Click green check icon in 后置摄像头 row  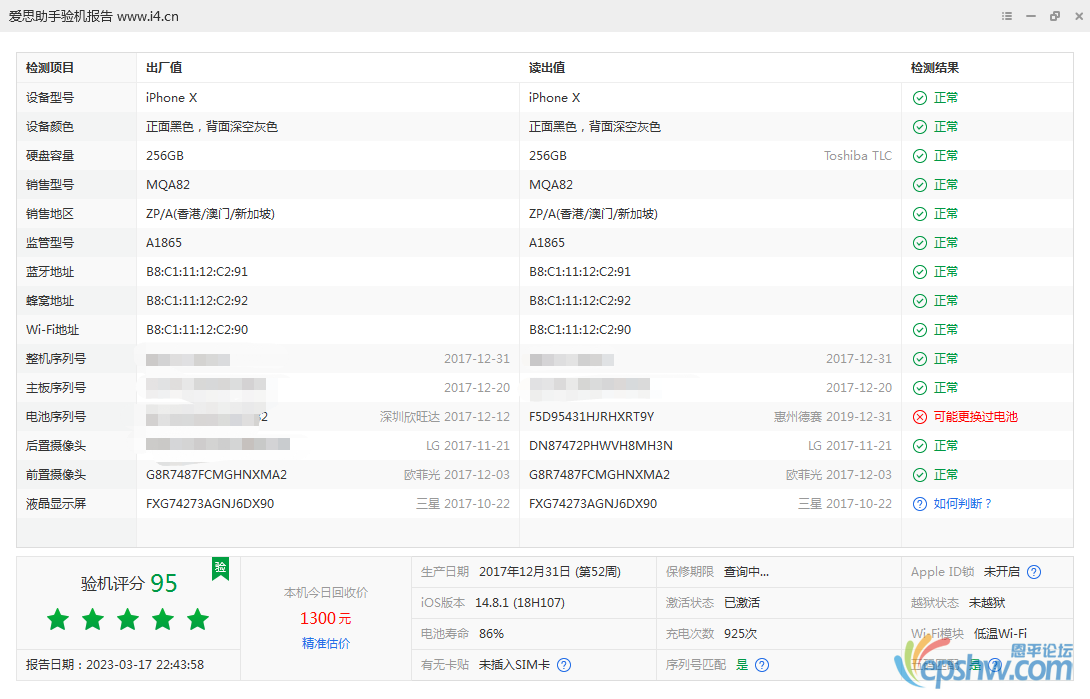(x=920, y=446)
